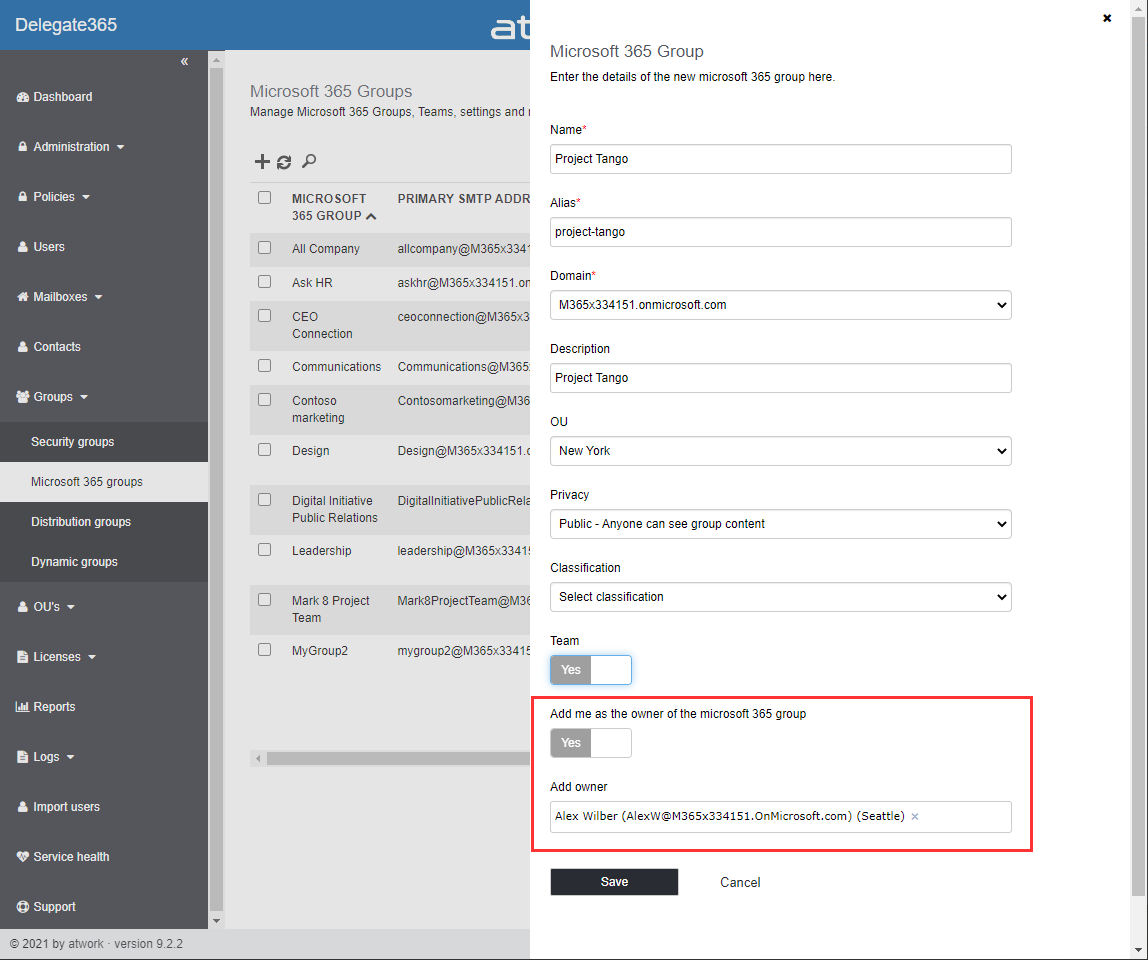The width and height of the screenshot is (1148, 960).
Task: Click the Reports bar chart icon
Action: point(23,707)
